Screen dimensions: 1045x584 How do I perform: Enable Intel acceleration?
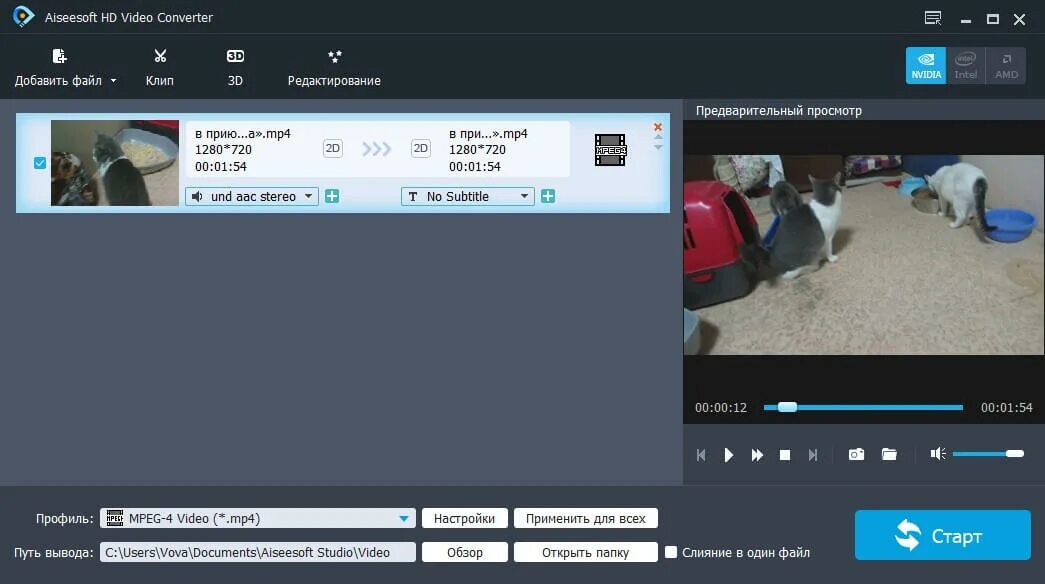coord(966,65)
